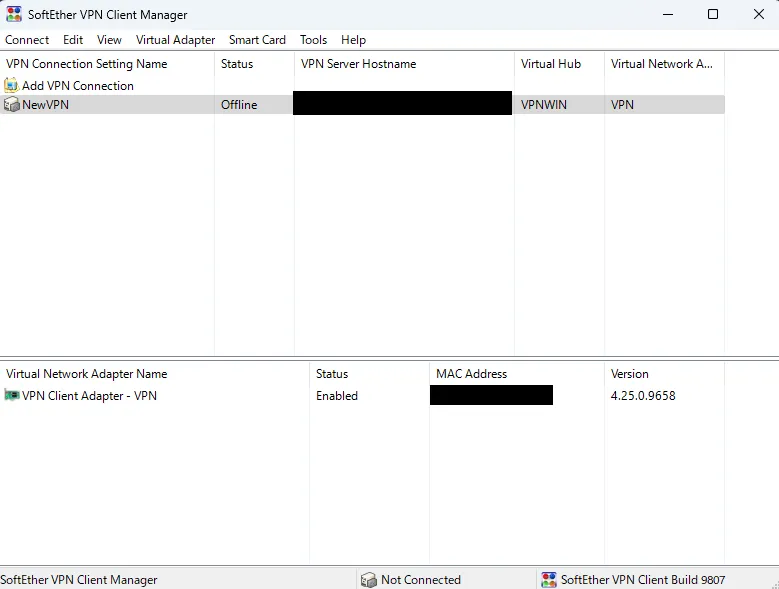
Task: Open the Tools menu
Action: [x=313, y=40]
